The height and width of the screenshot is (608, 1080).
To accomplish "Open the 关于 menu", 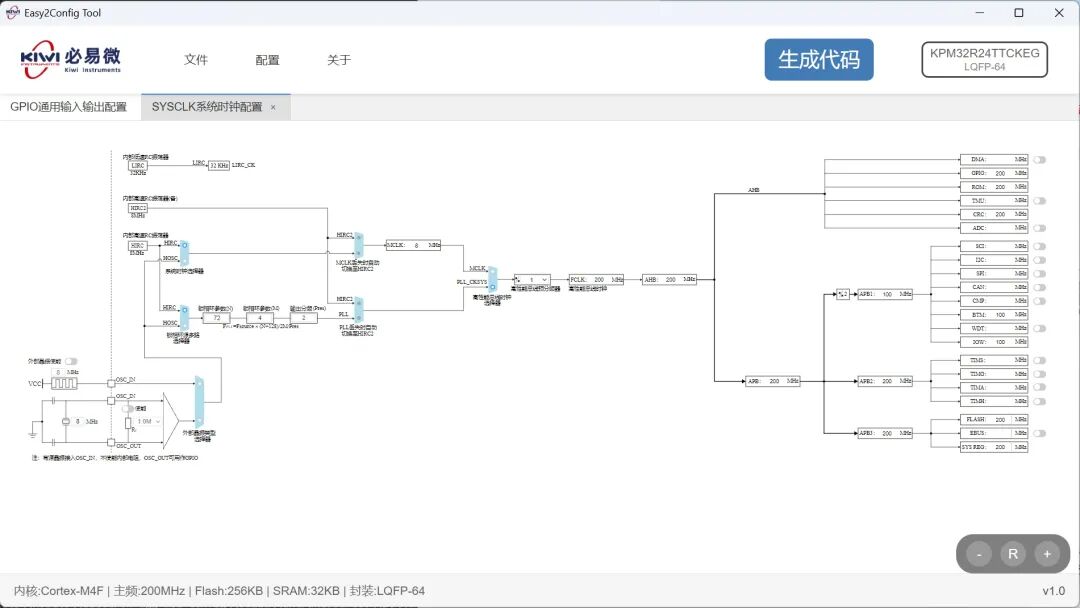I will pyautogui.click(x=339, y=60).
